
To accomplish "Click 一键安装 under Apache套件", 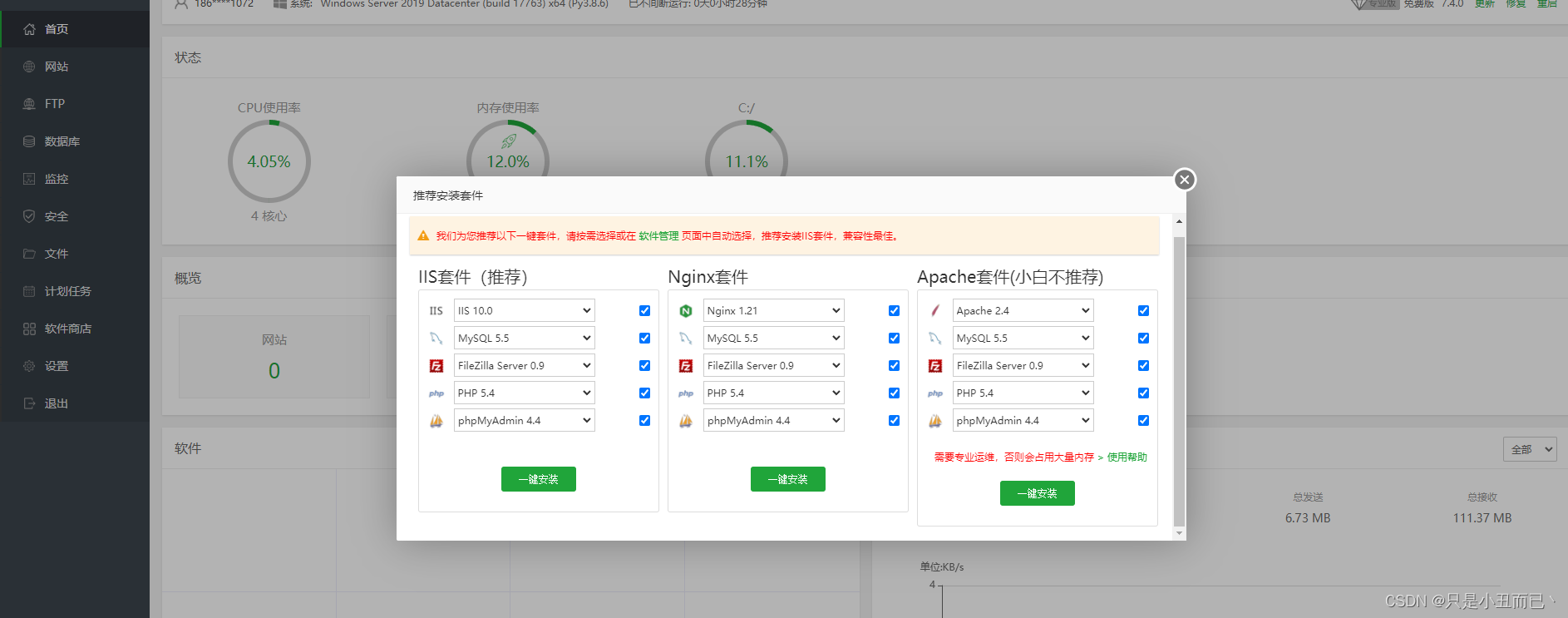I will (x=1038, y=493).
